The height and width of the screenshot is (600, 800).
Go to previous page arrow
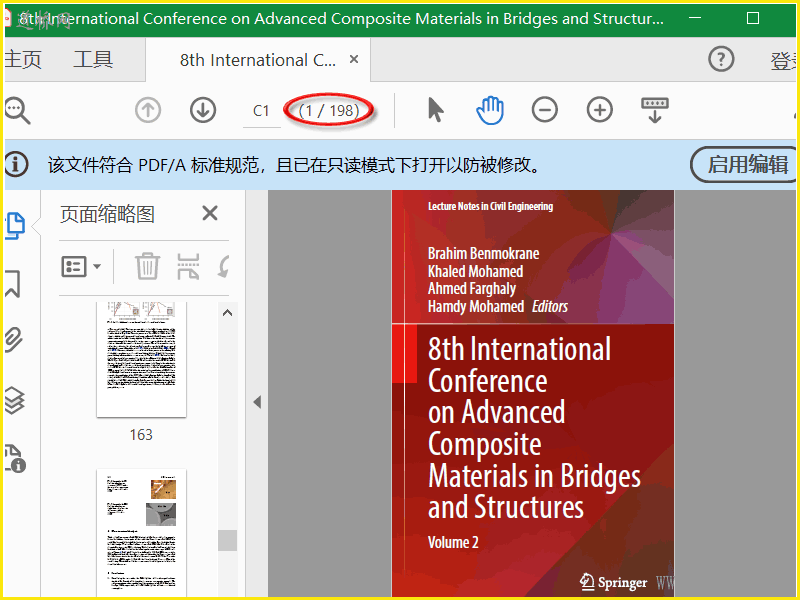(x=148, y=110)
